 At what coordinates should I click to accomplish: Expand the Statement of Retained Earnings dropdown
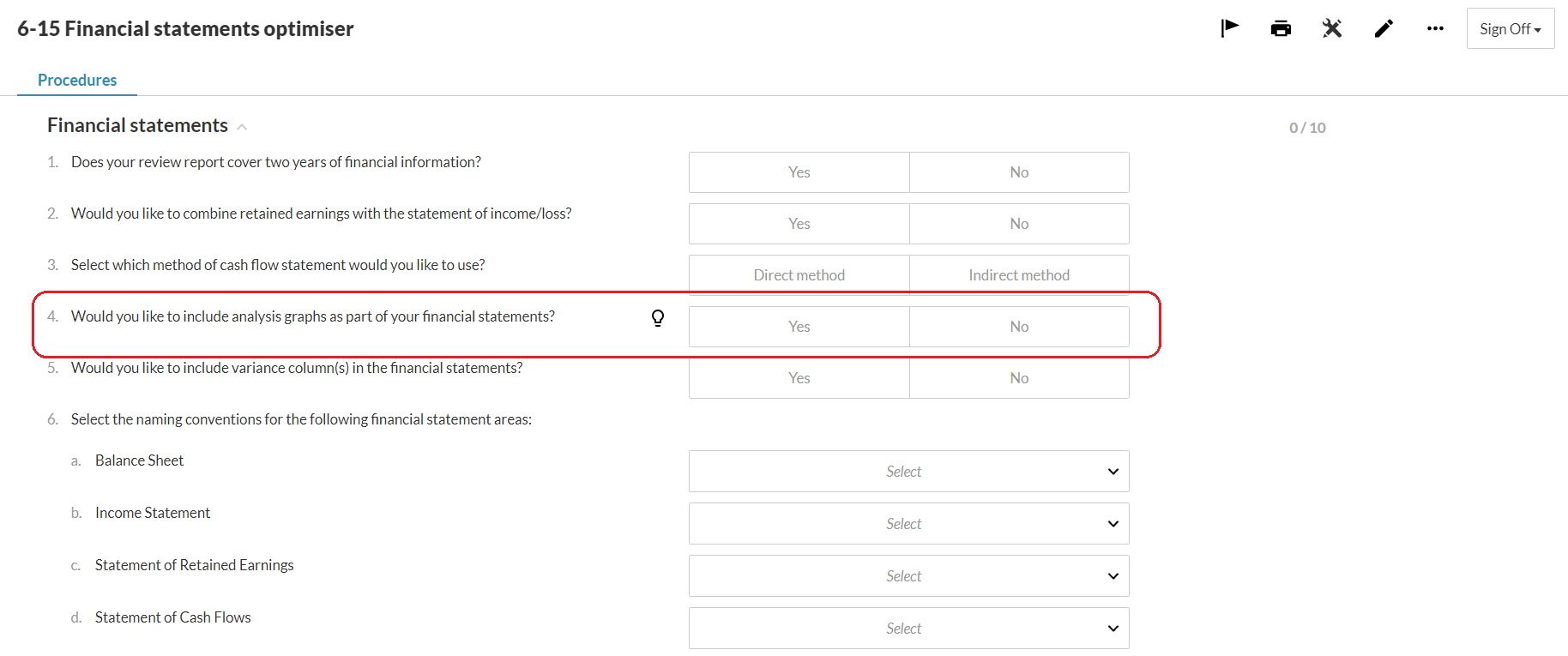(908, 576)
